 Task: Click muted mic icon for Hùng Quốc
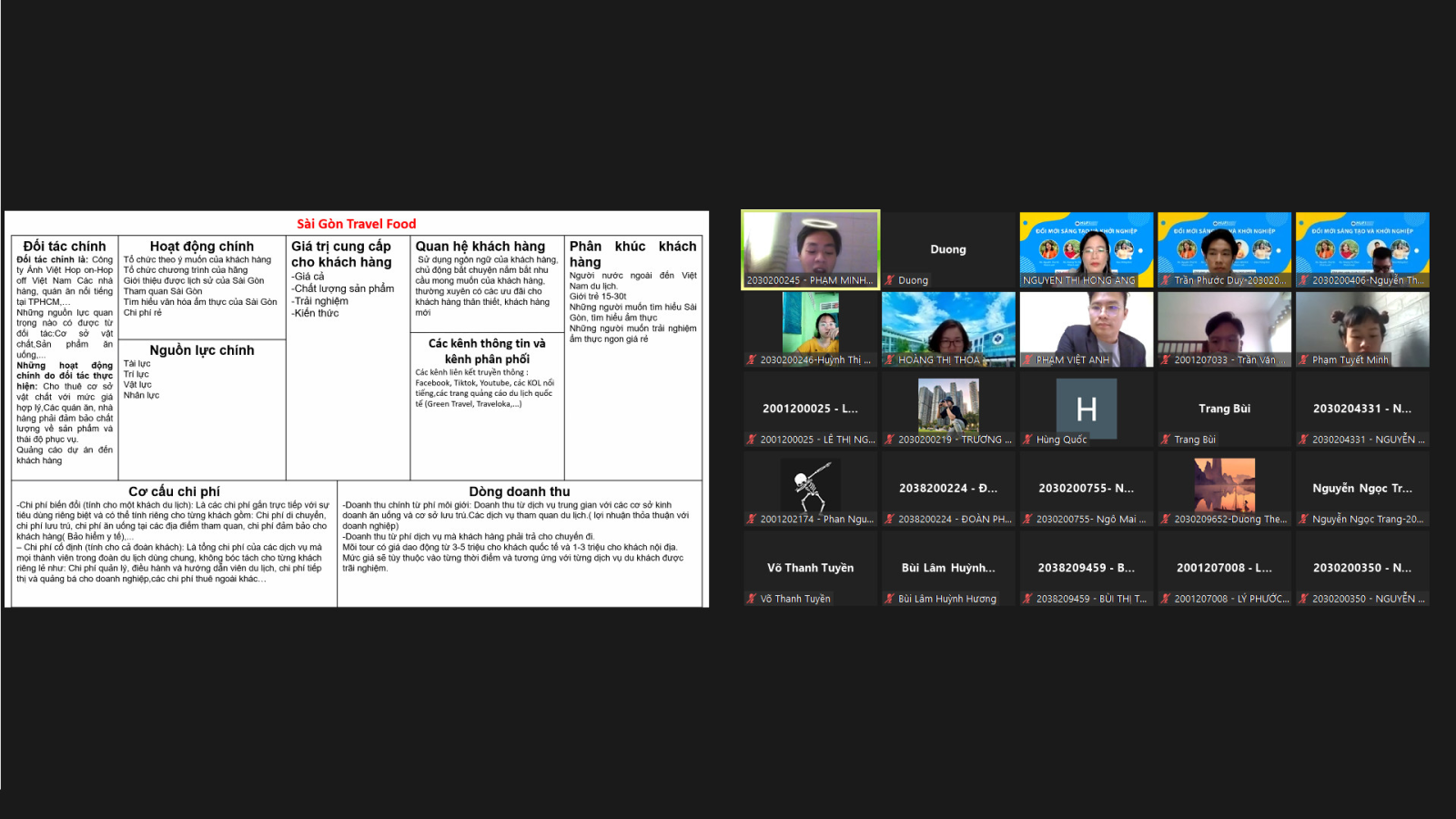[x=1028, y=440]
